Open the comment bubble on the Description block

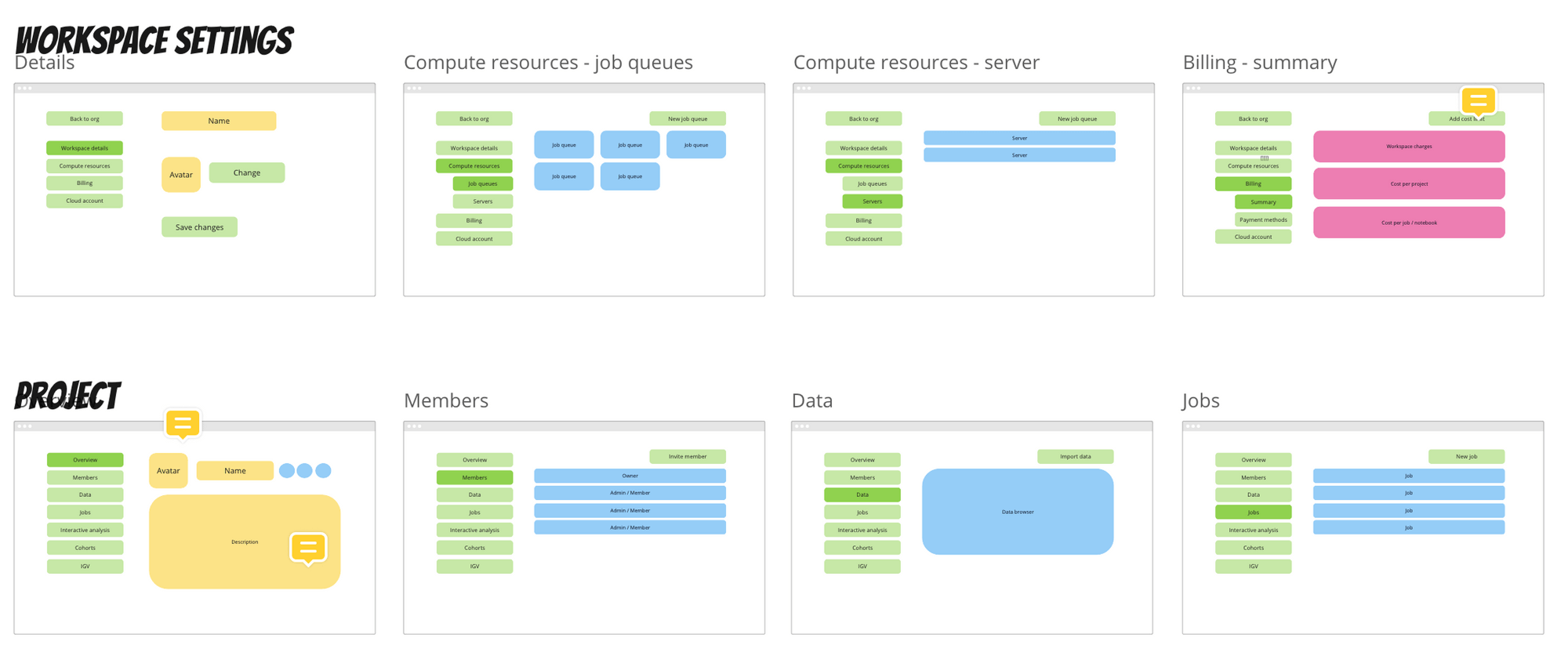click(308, 548)
